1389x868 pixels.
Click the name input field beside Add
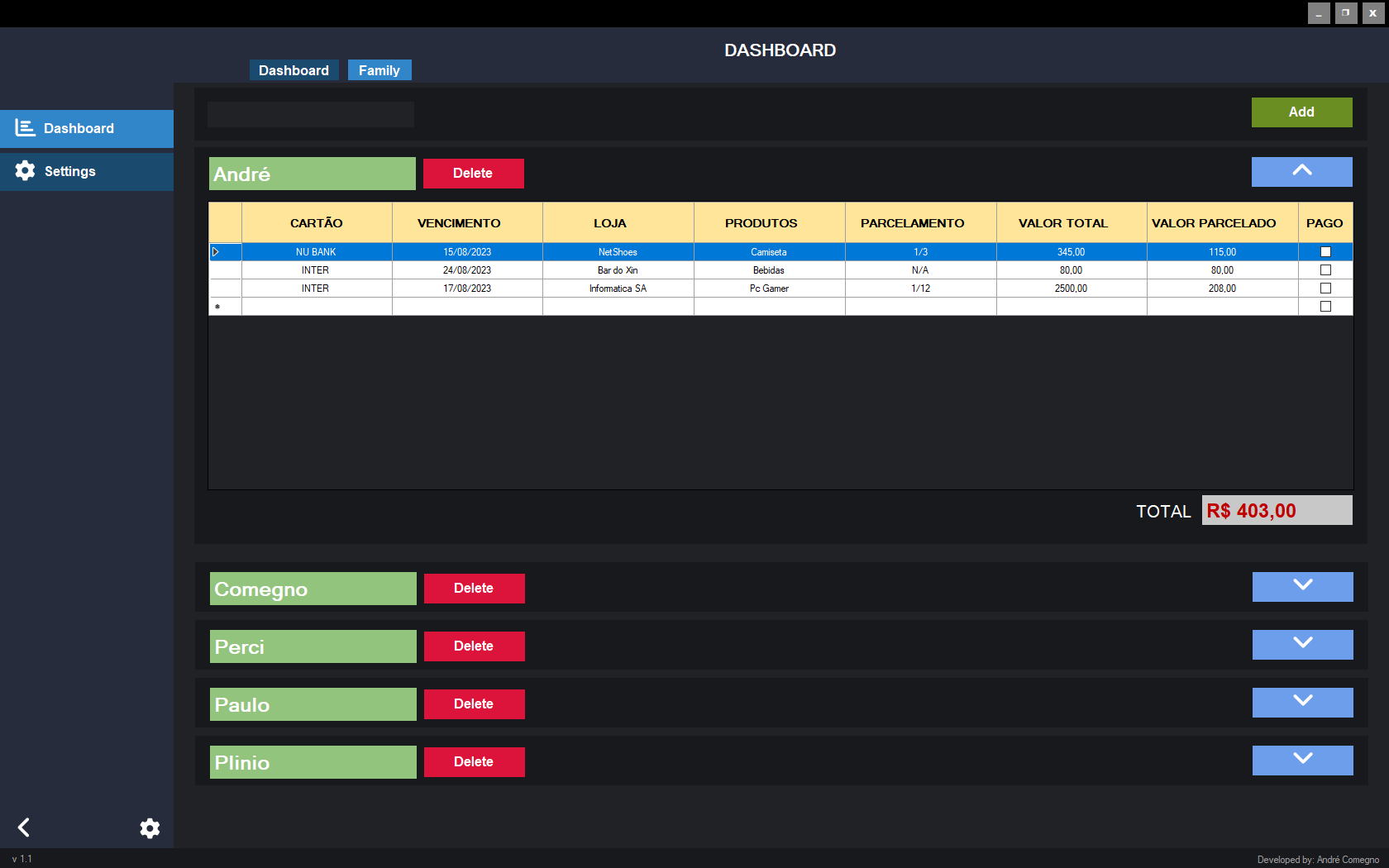tap(311, 114)
